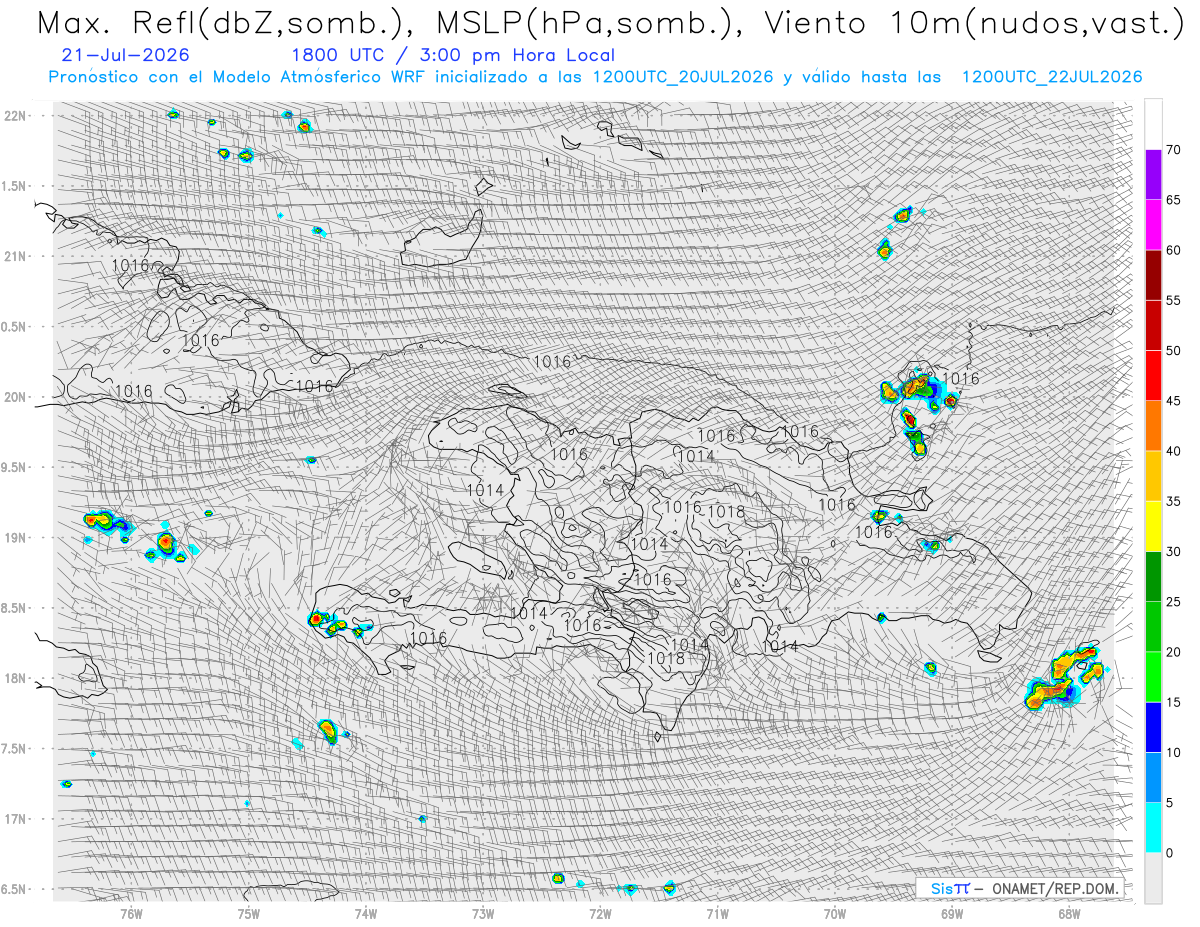Viewport: 1200px width, 927px height.
Task: Click the '68W' longitude axis label
Action: [1069, 913]
